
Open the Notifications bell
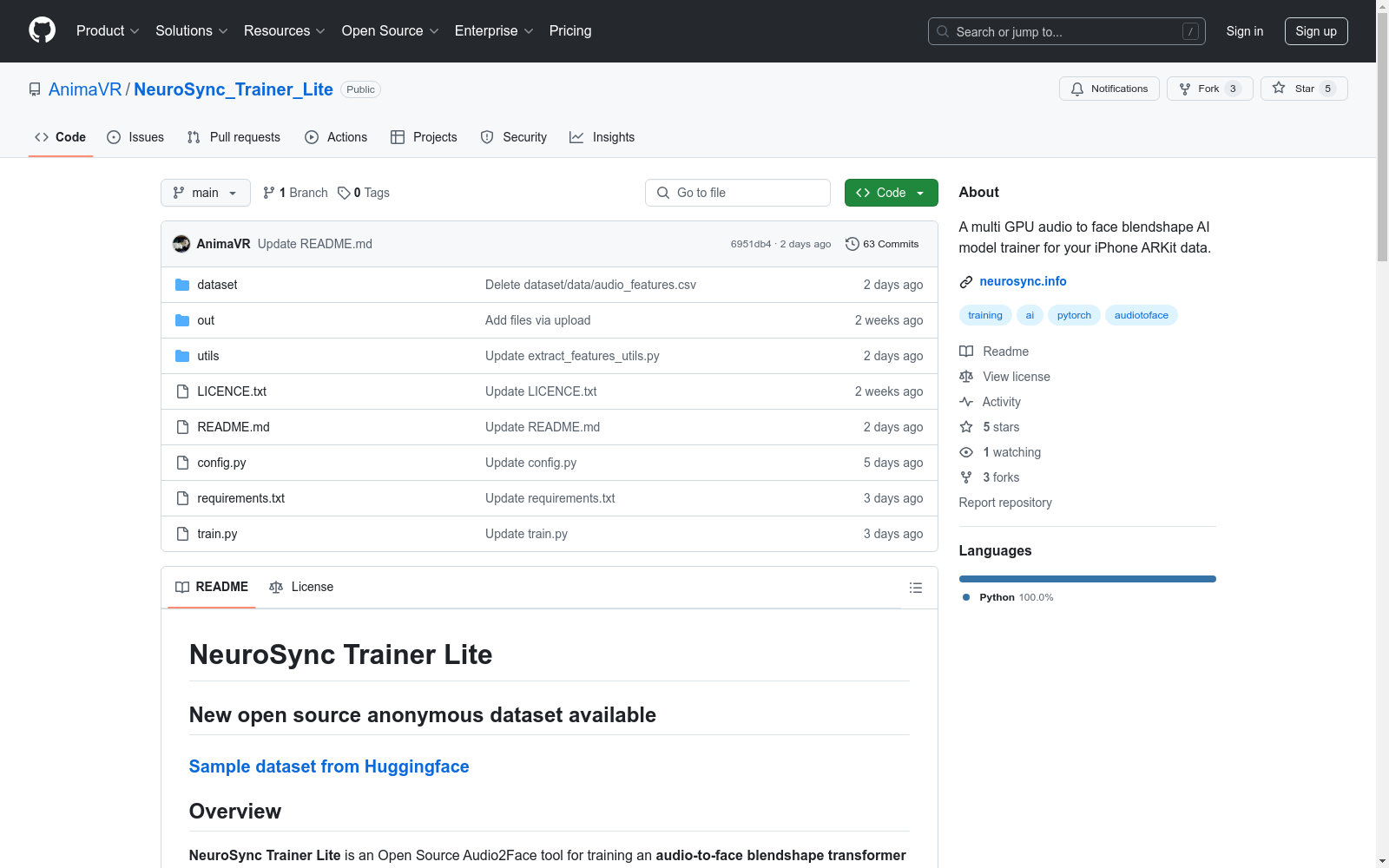(1109, 89)
